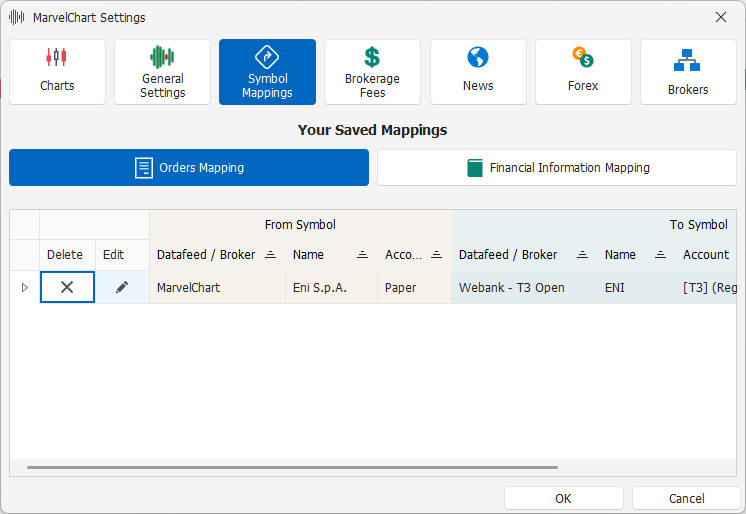Open General Settings section

(x=162, y=72)
